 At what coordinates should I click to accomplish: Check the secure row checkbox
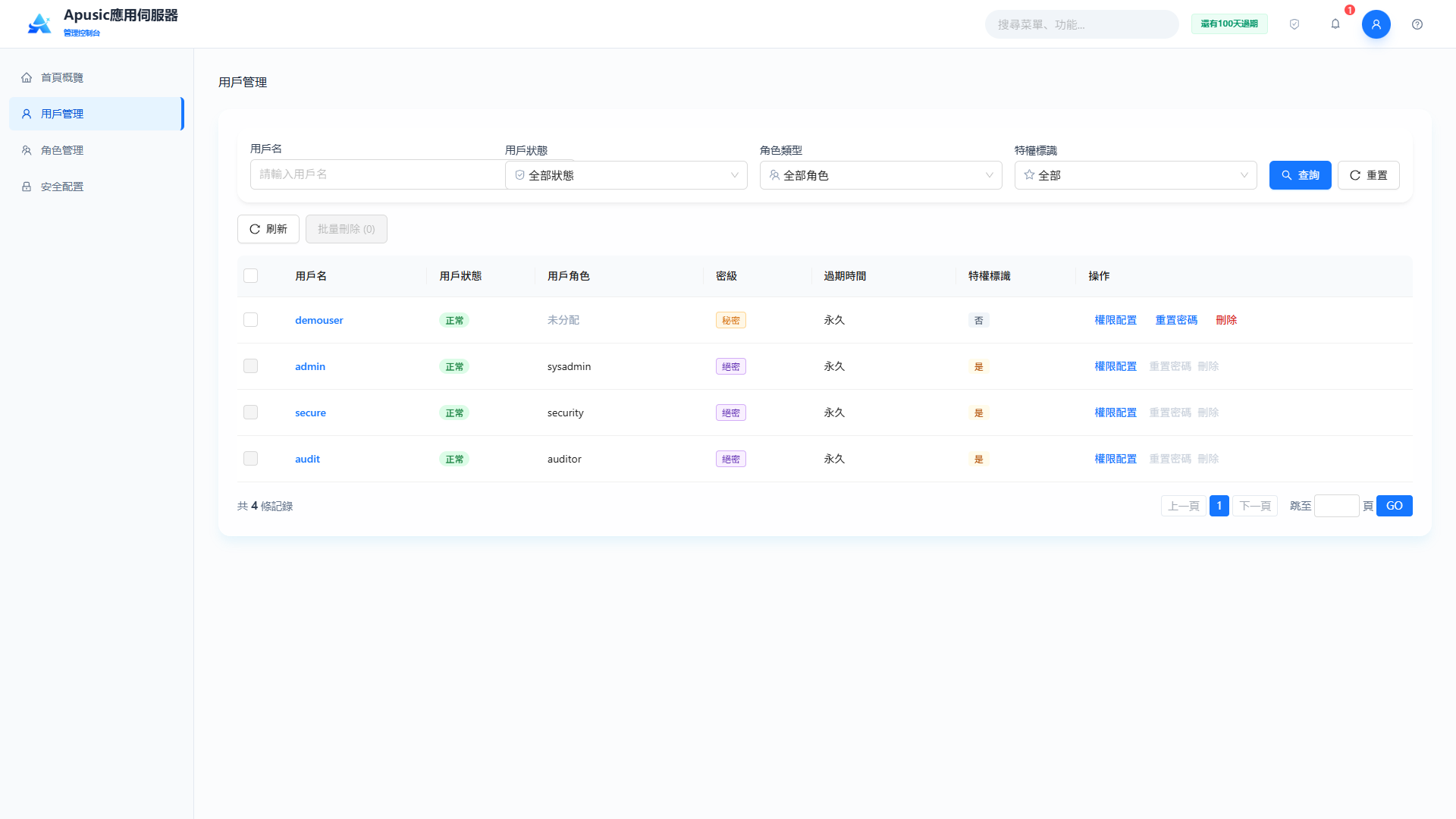click(251, 413)
